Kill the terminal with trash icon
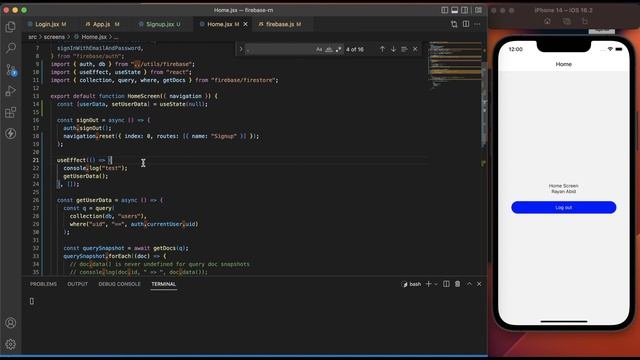 tap(458, 284)
